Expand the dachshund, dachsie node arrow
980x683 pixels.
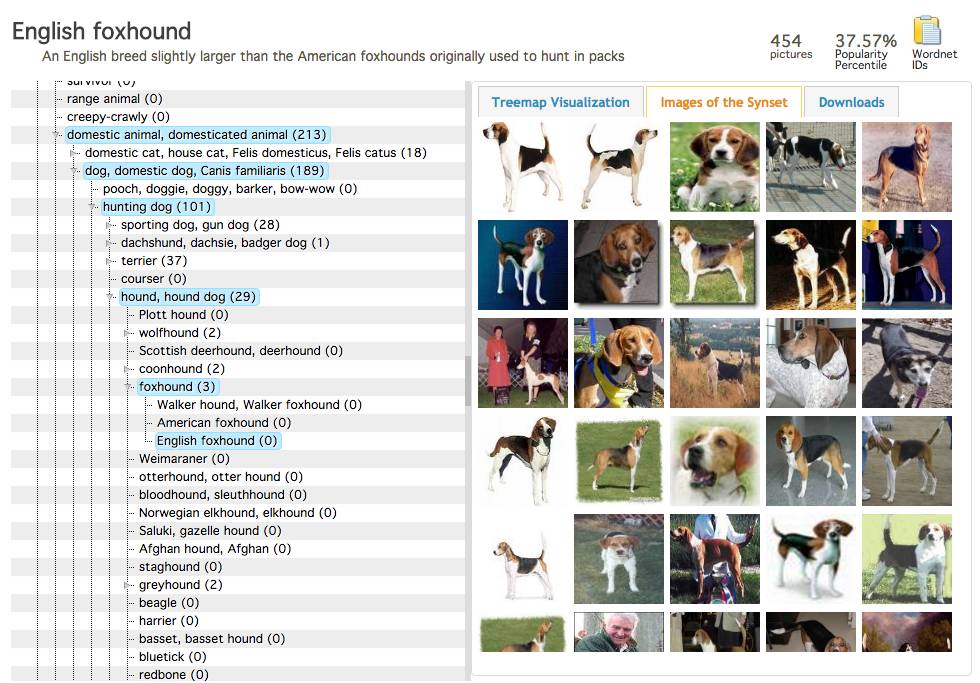111,243
